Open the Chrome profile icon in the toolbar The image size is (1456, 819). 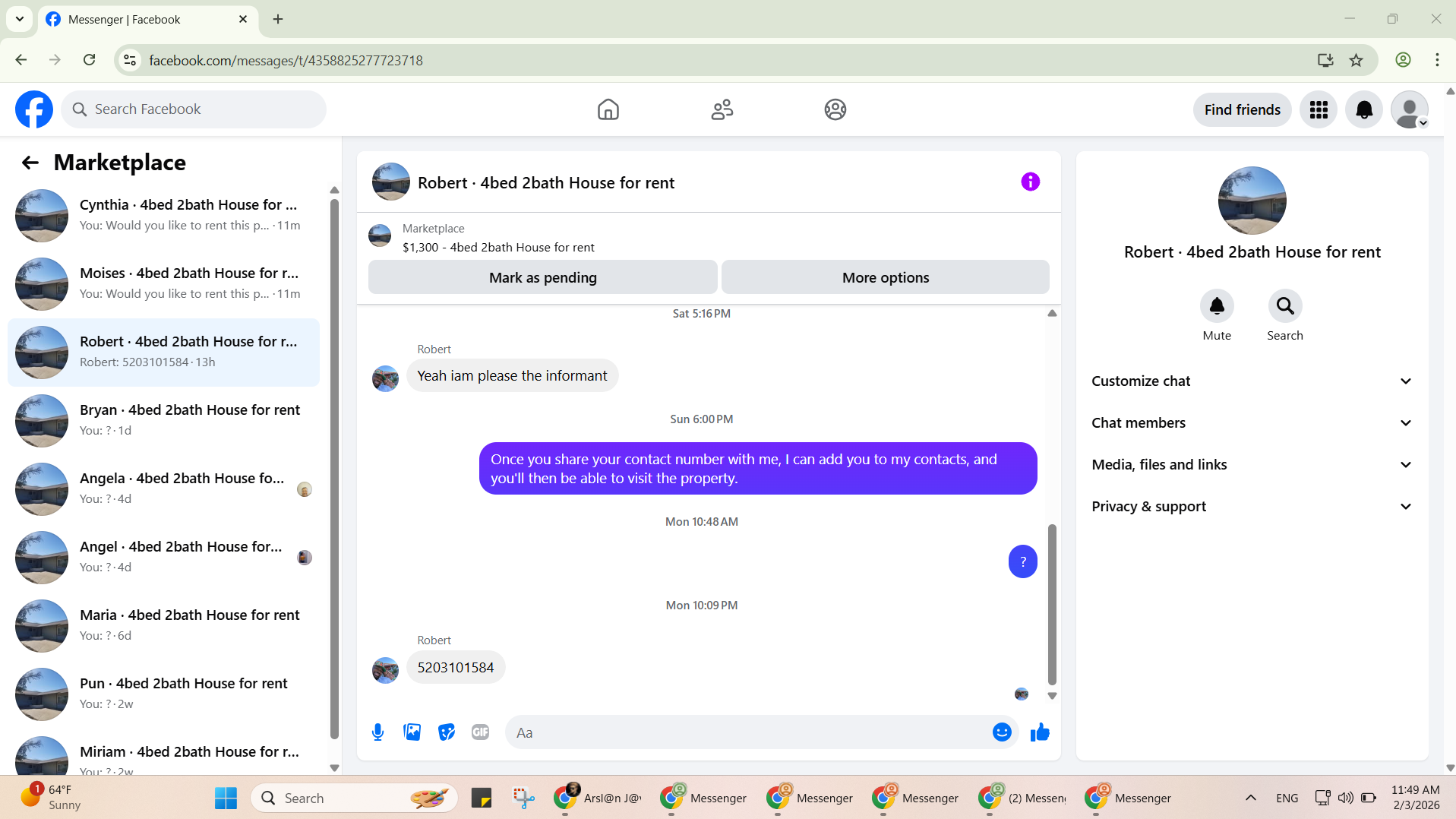click(x=1403, y=60)
